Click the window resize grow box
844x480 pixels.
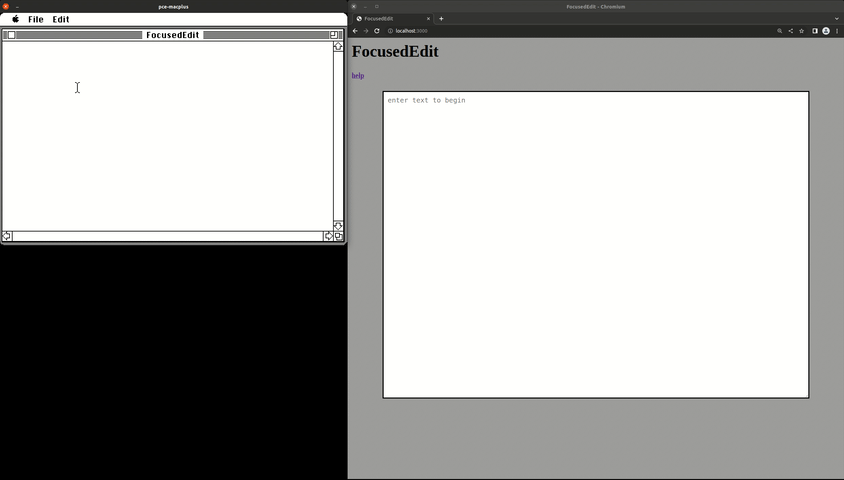(x=338, y=237)
